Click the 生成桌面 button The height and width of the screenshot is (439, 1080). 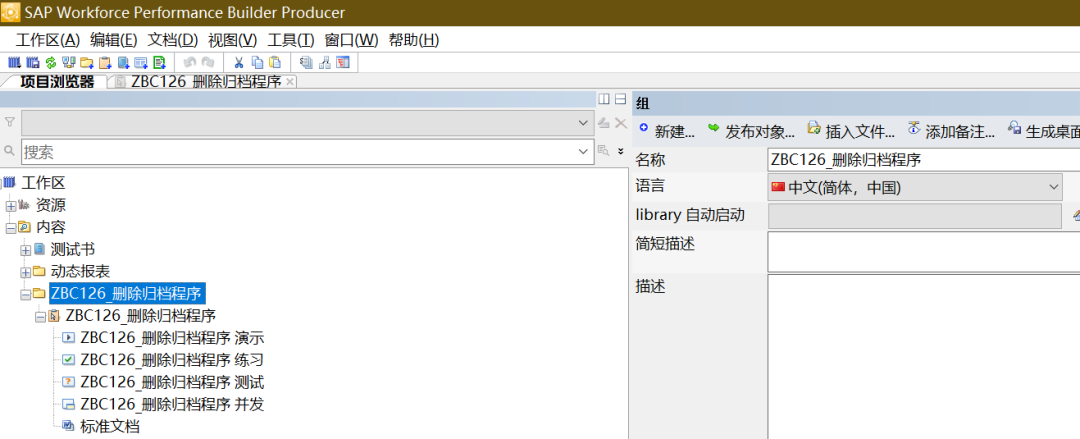(1043, 130)
